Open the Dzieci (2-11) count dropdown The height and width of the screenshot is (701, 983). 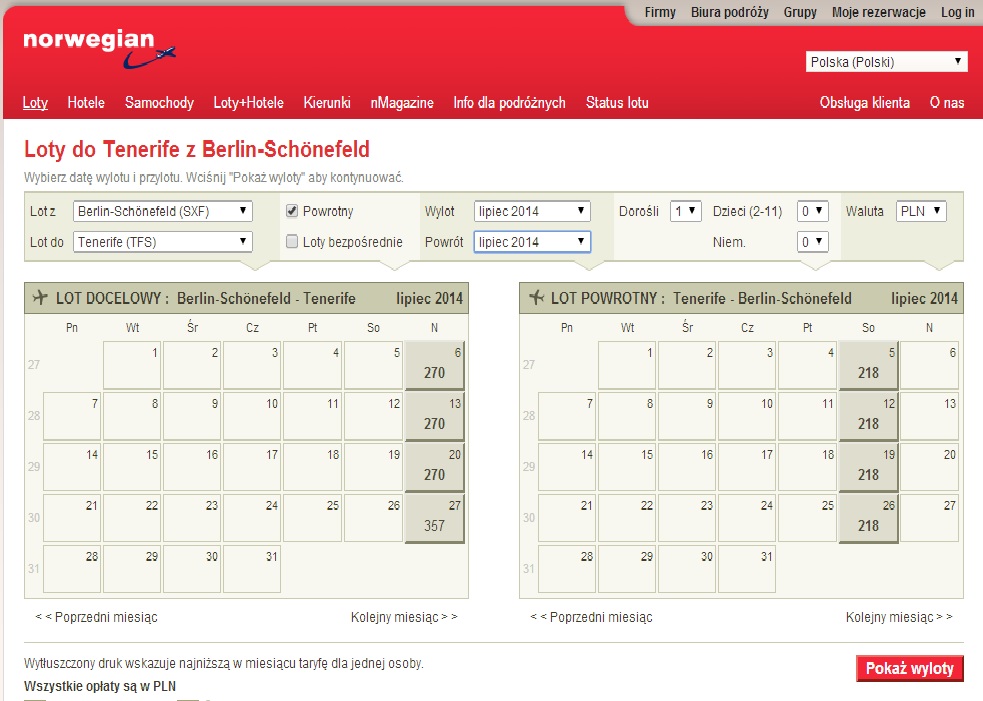click(x=812, y=211)
